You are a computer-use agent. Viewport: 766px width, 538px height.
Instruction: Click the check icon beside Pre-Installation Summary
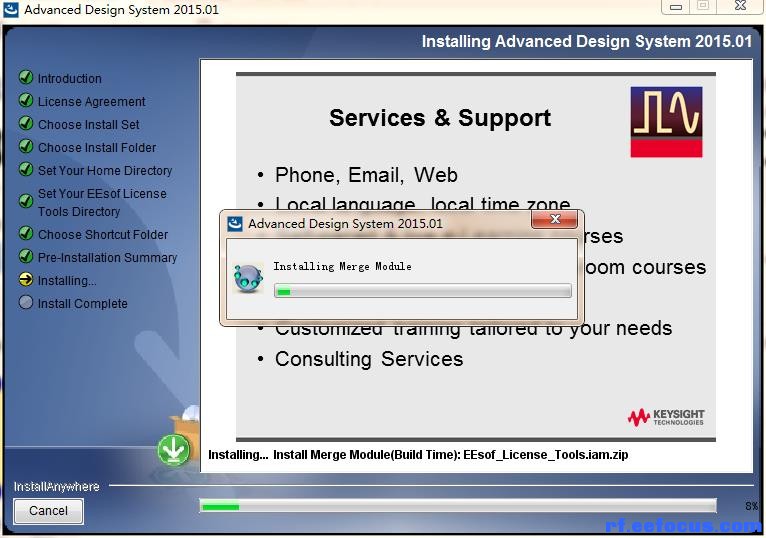[x=26, y=256]
